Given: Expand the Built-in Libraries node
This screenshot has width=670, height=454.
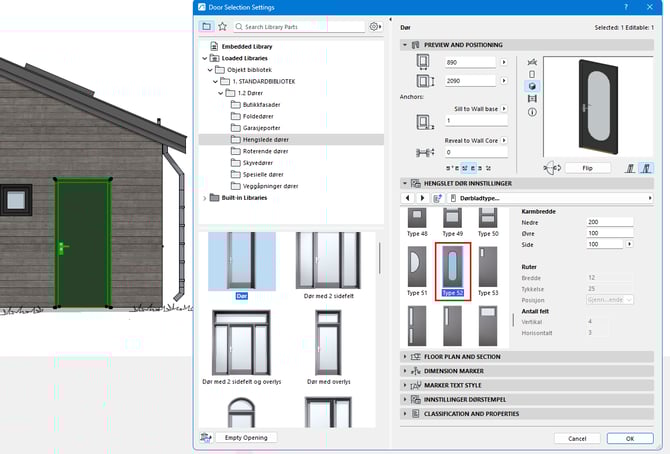Looking at the screenshot, I should [x=204, y=198].
